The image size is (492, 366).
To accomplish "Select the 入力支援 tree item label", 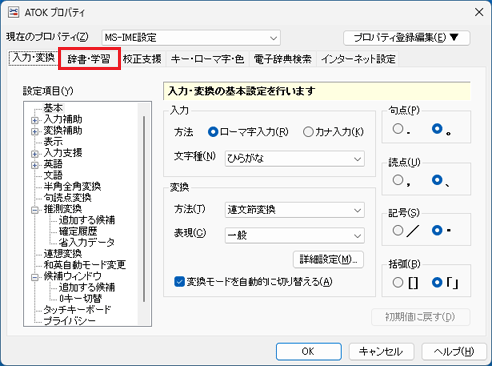I will [x=63, y=153].
